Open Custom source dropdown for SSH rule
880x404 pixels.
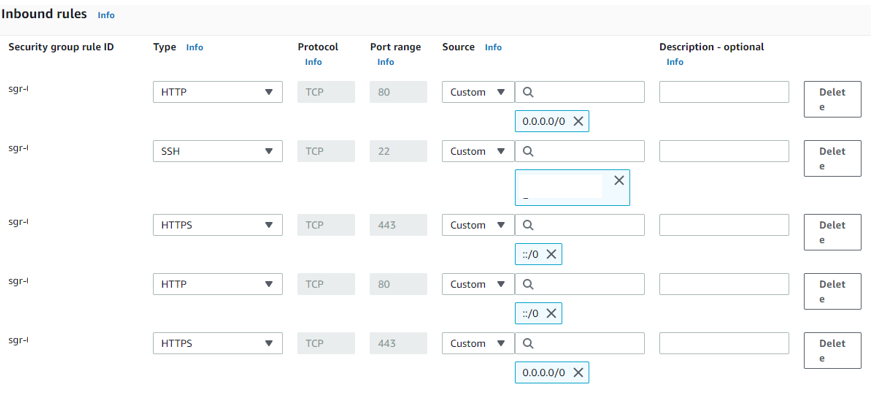[x=478, y=152]
